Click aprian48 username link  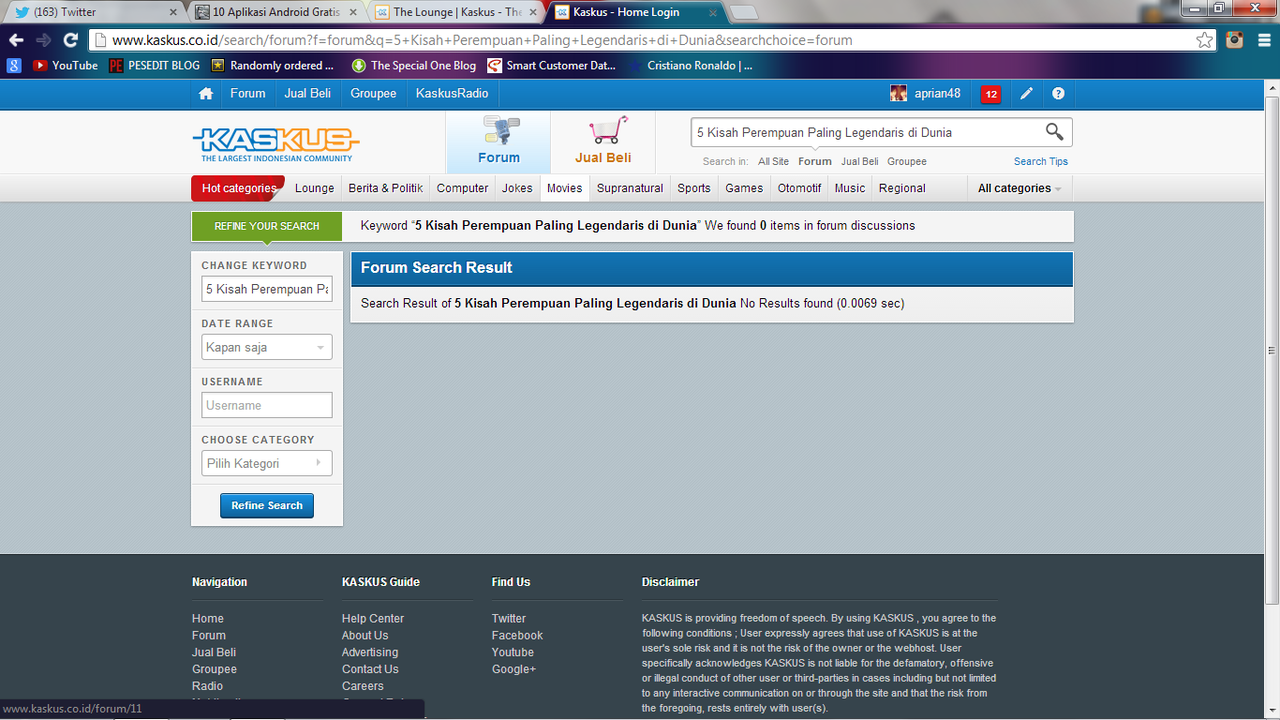(x=937, y=94)
